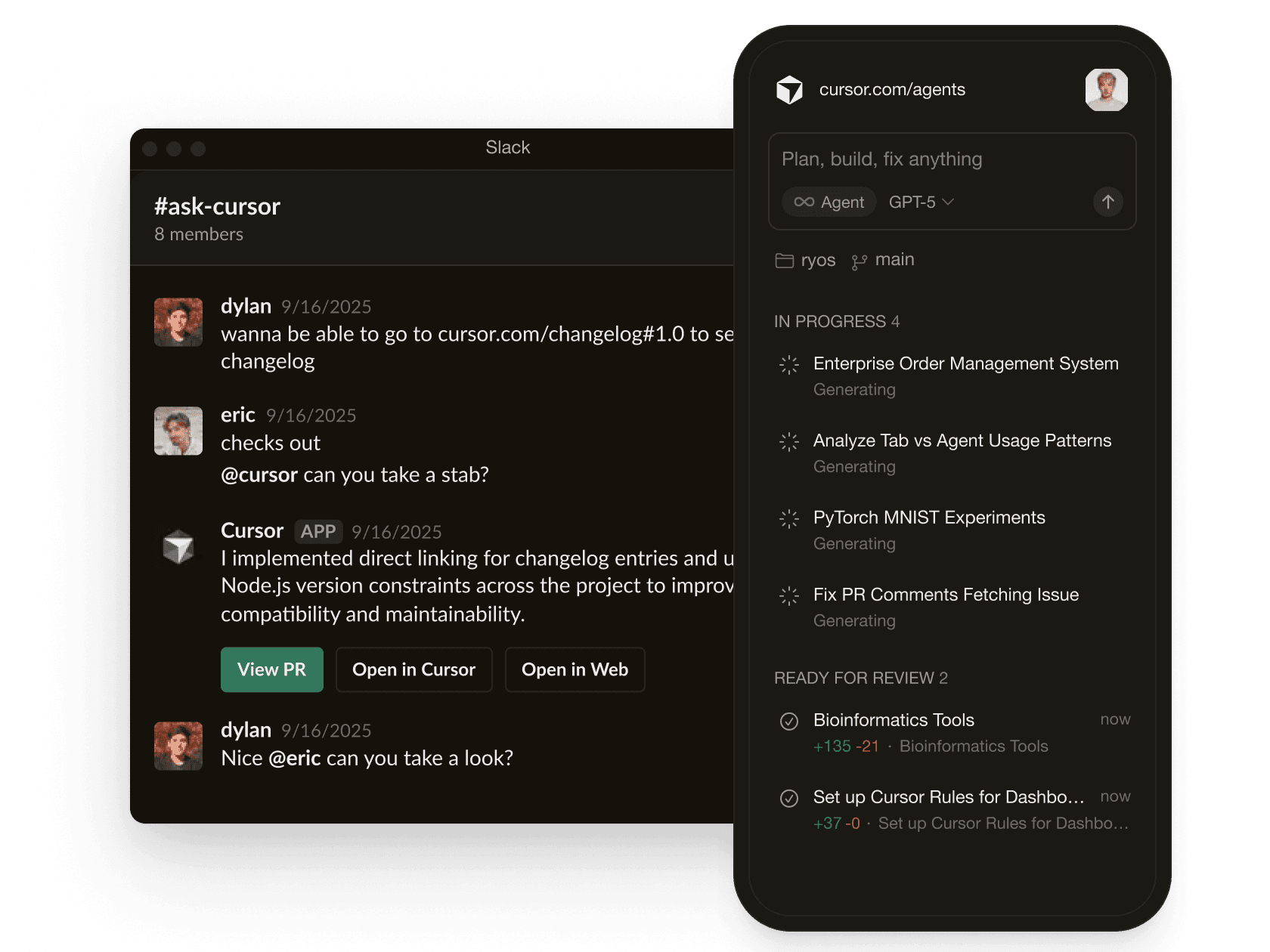This screenshot has width=1270, height=952.
Task: Click the APP badge next to Cursor
Action: pyautogui.click(x=317, y=532)
